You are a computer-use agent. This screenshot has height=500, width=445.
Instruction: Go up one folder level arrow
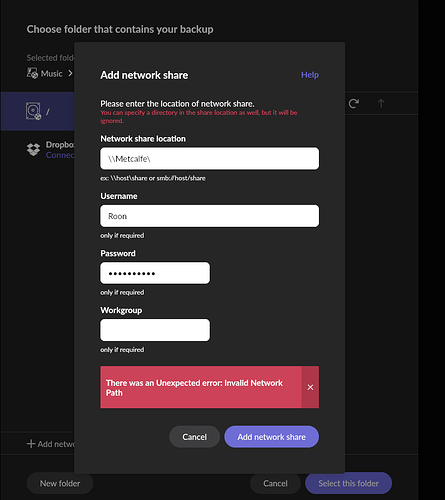(381, 103)
